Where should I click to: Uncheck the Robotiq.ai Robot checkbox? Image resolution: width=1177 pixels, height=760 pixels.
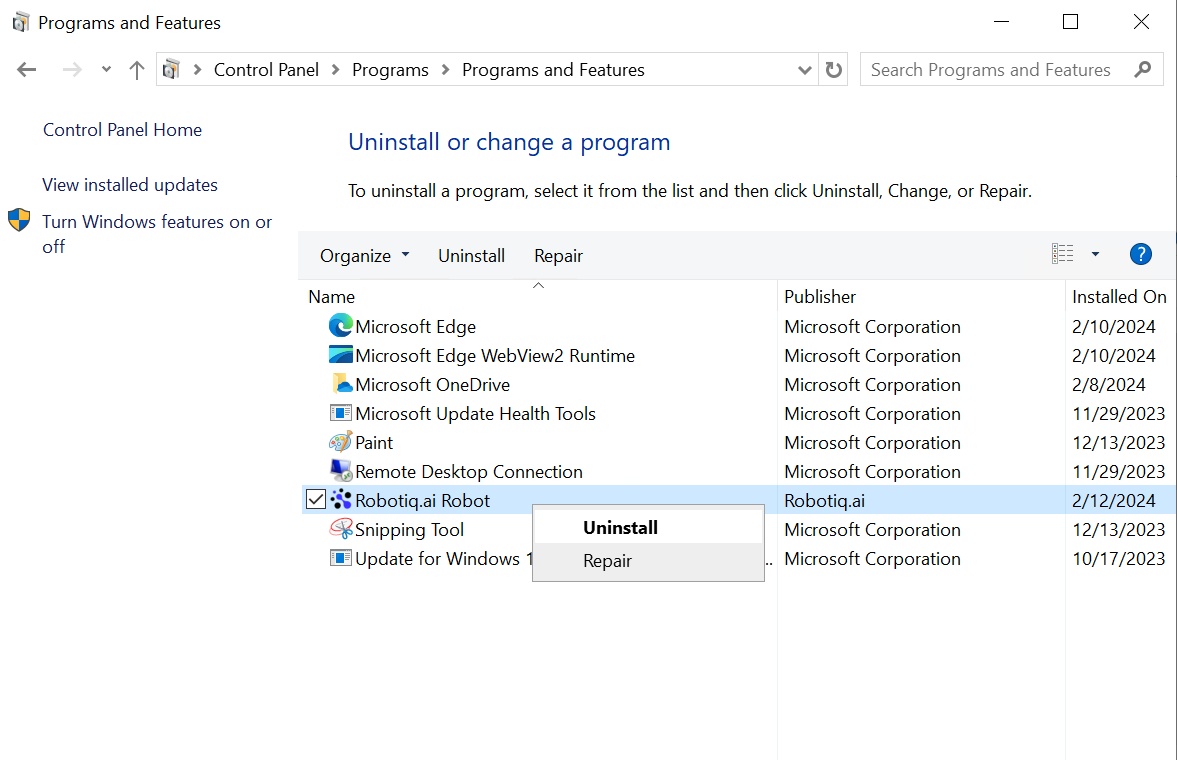point(316,500)
